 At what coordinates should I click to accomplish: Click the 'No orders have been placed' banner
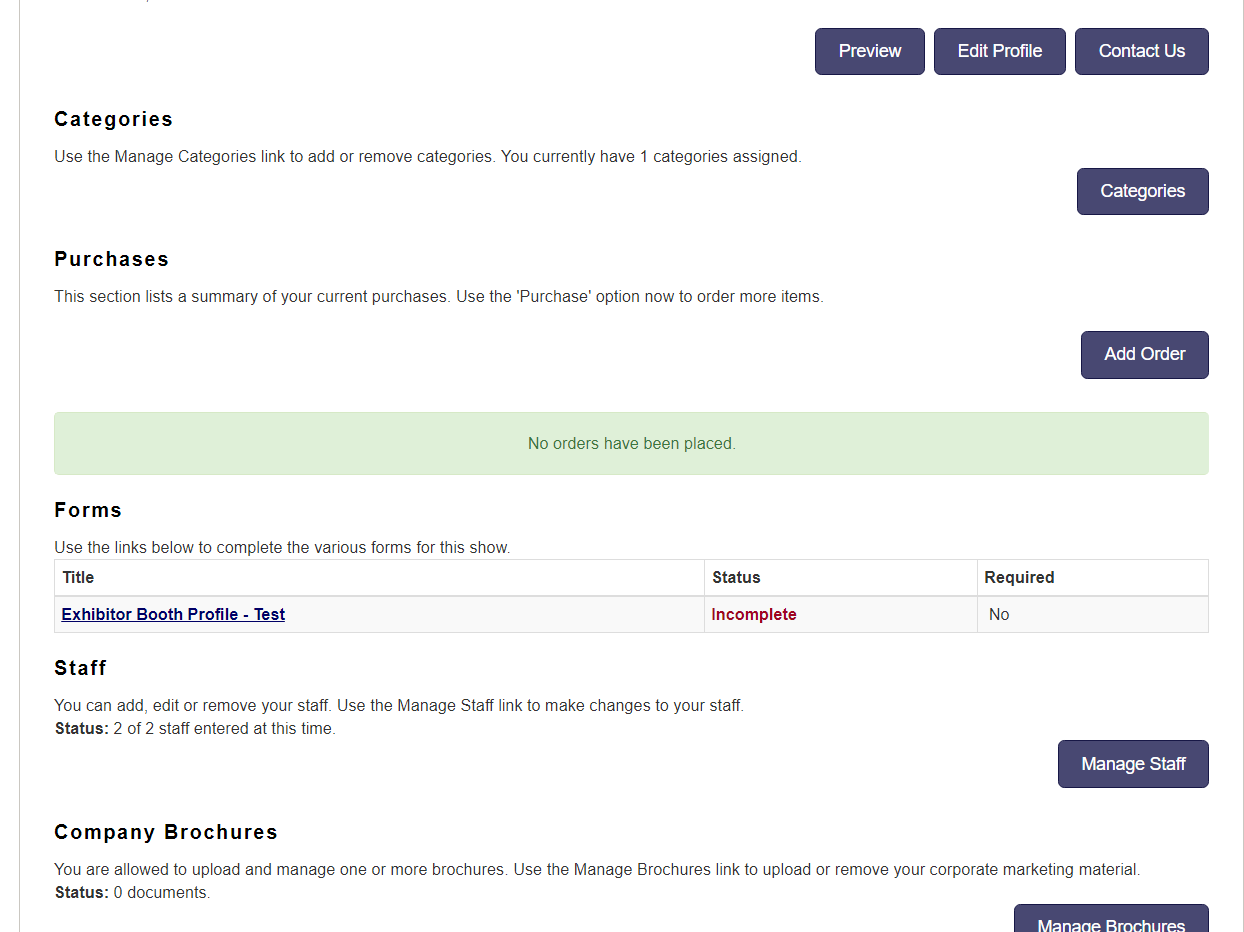click(631, 443)
